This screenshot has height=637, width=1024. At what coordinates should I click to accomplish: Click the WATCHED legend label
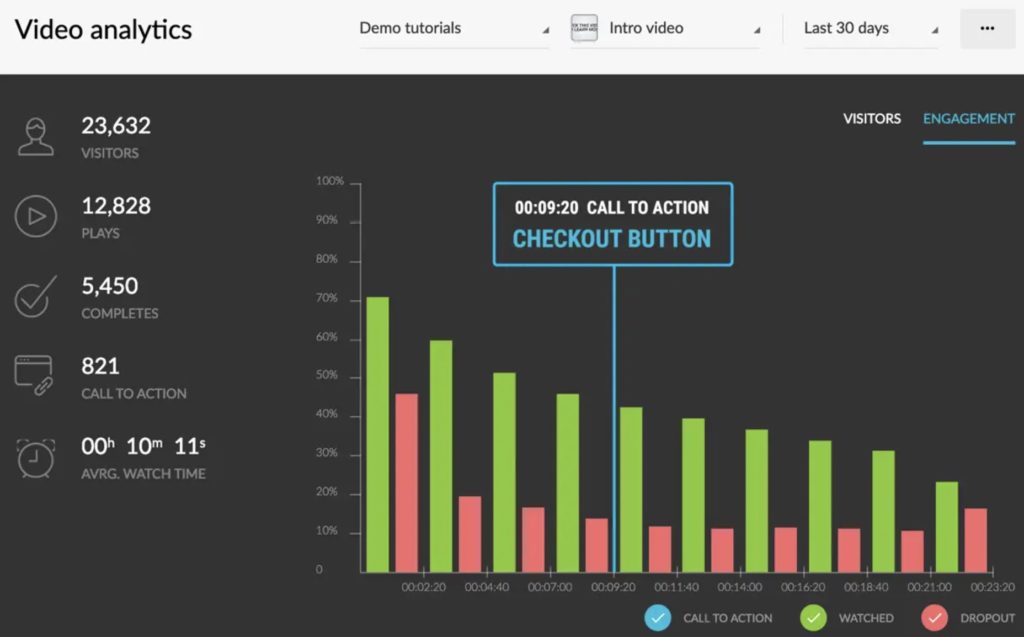point(866,618)
